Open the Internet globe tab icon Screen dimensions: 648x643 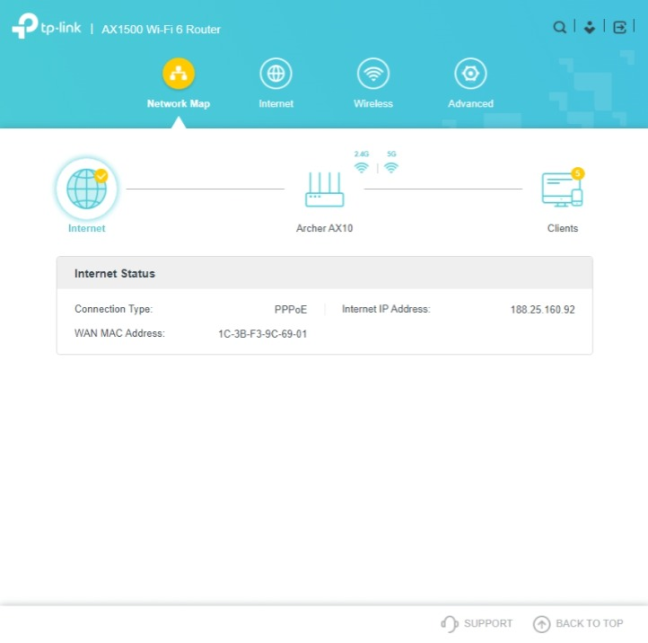click(276, 74)
